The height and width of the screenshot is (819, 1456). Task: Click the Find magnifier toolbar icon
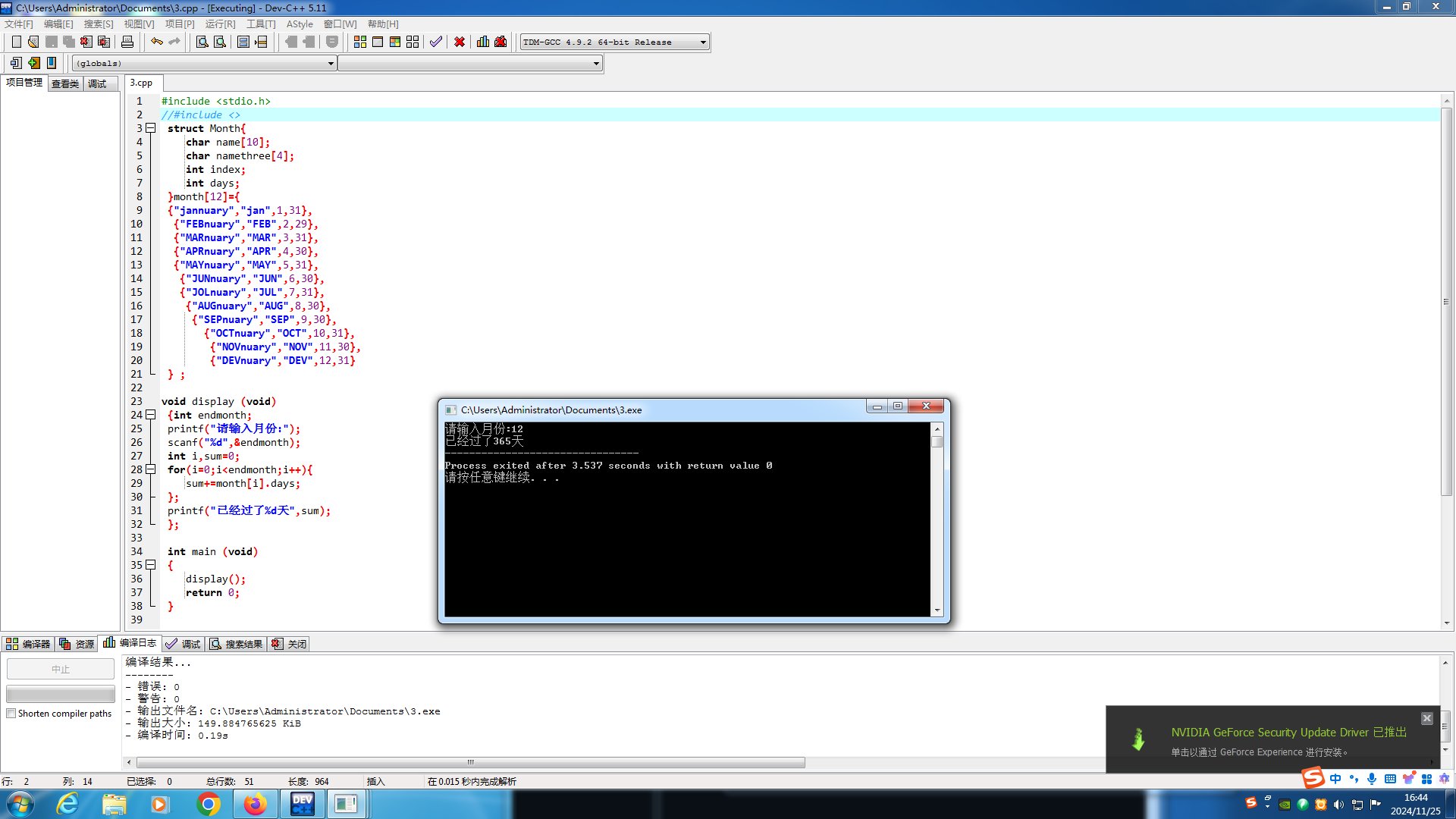coord(202,42)
